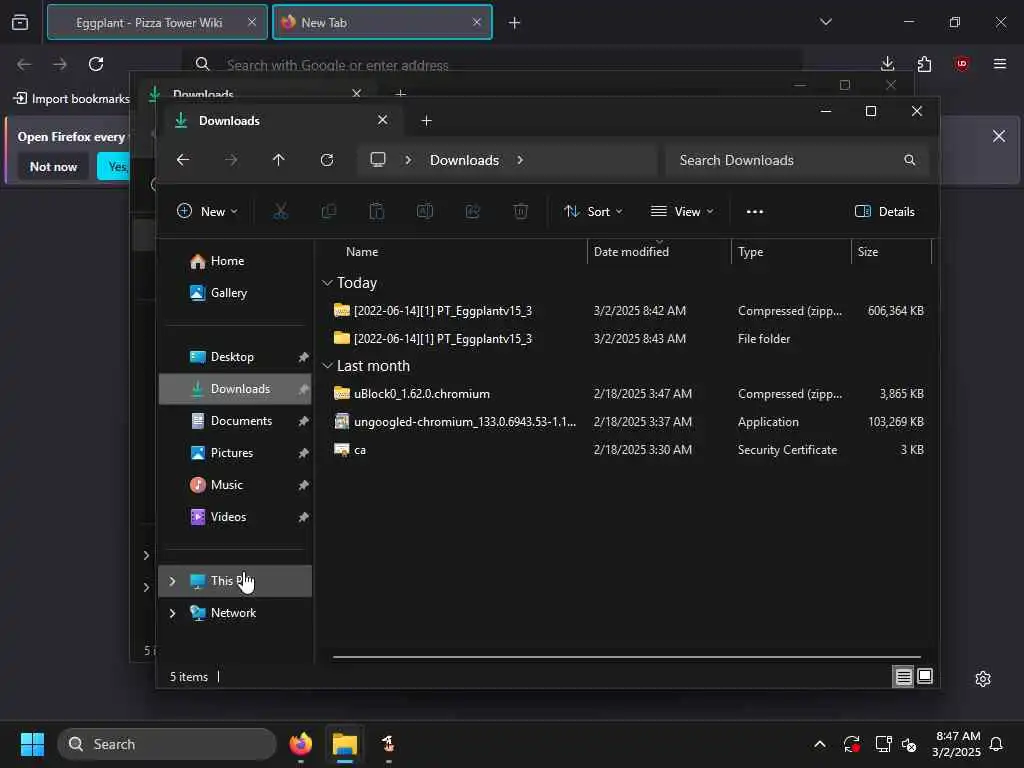Click the Paste clipboard icon in toolbar

pyautogui.click(x=377, y=212)
